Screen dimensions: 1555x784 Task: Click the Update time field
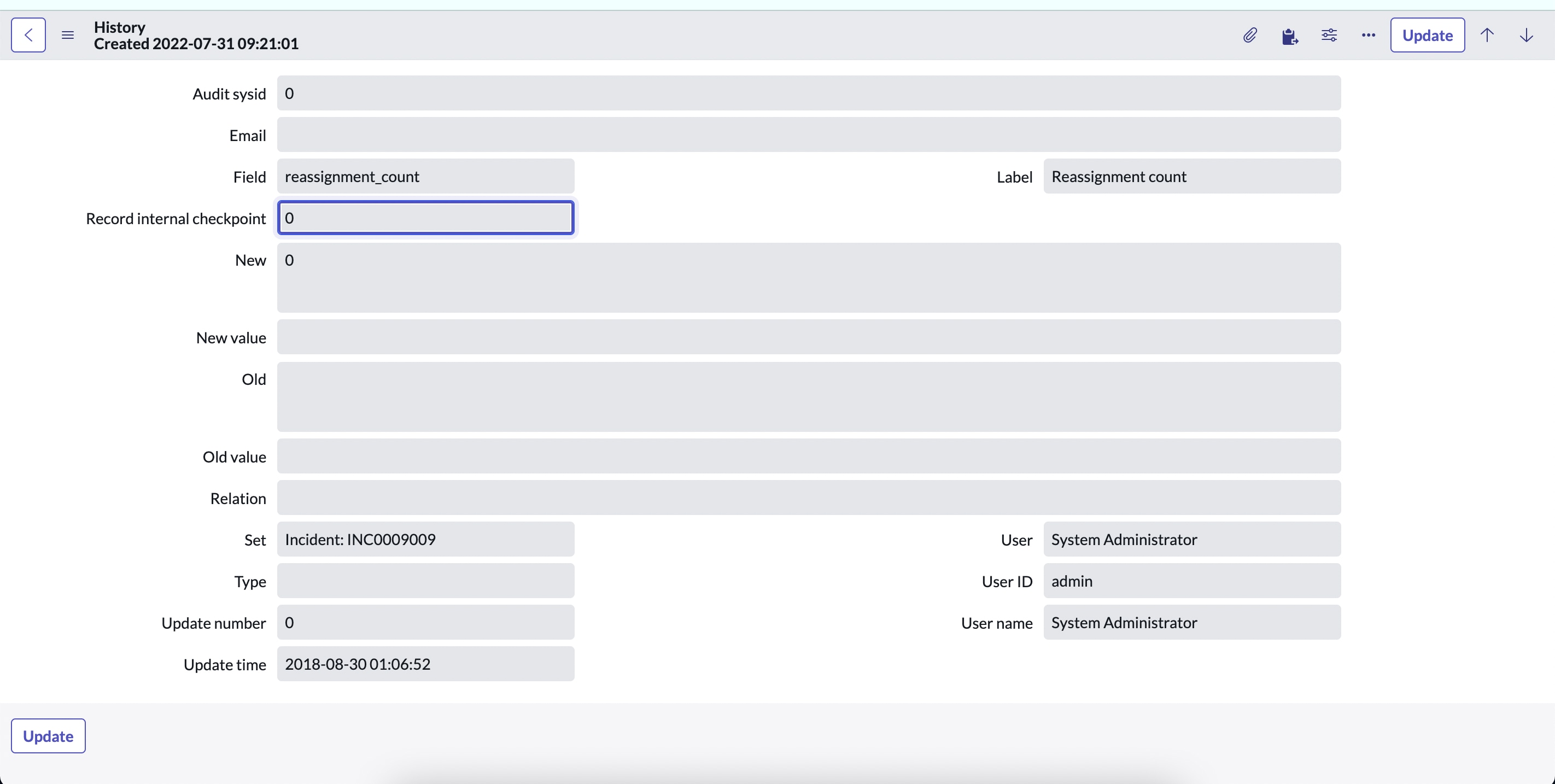pyautogui.click(x=425, y=664)
